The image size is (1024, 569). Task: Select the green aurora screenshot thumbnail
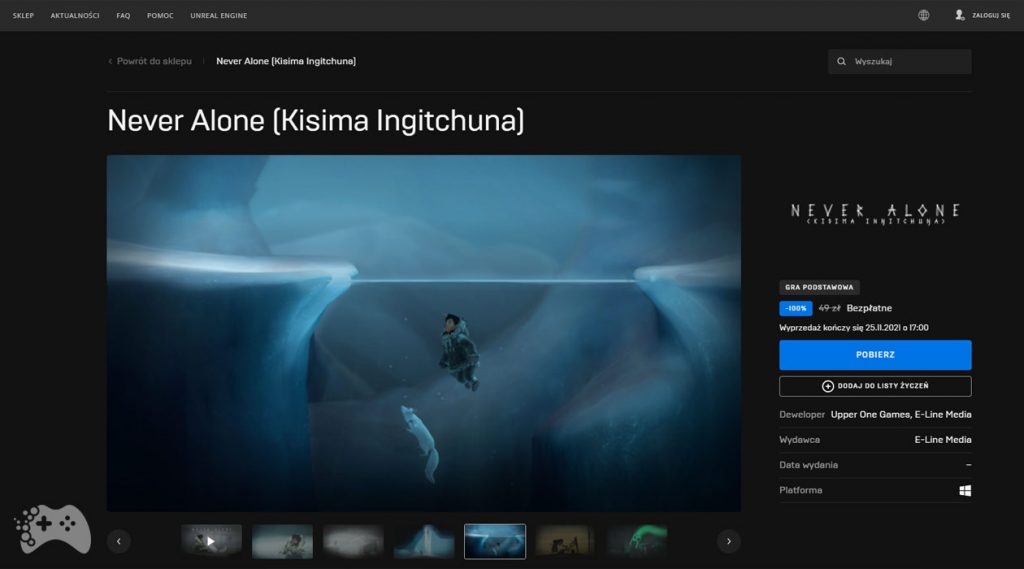(x=637, y=541)
